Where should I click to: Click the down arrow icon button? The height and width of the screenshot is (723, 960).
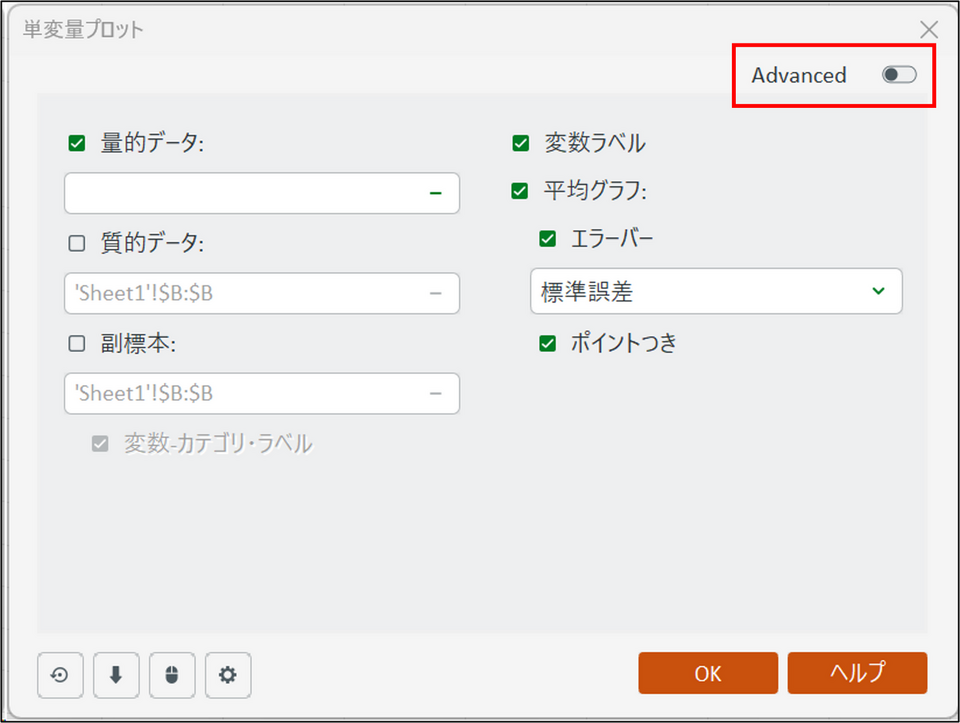click(x=115, y=675)
